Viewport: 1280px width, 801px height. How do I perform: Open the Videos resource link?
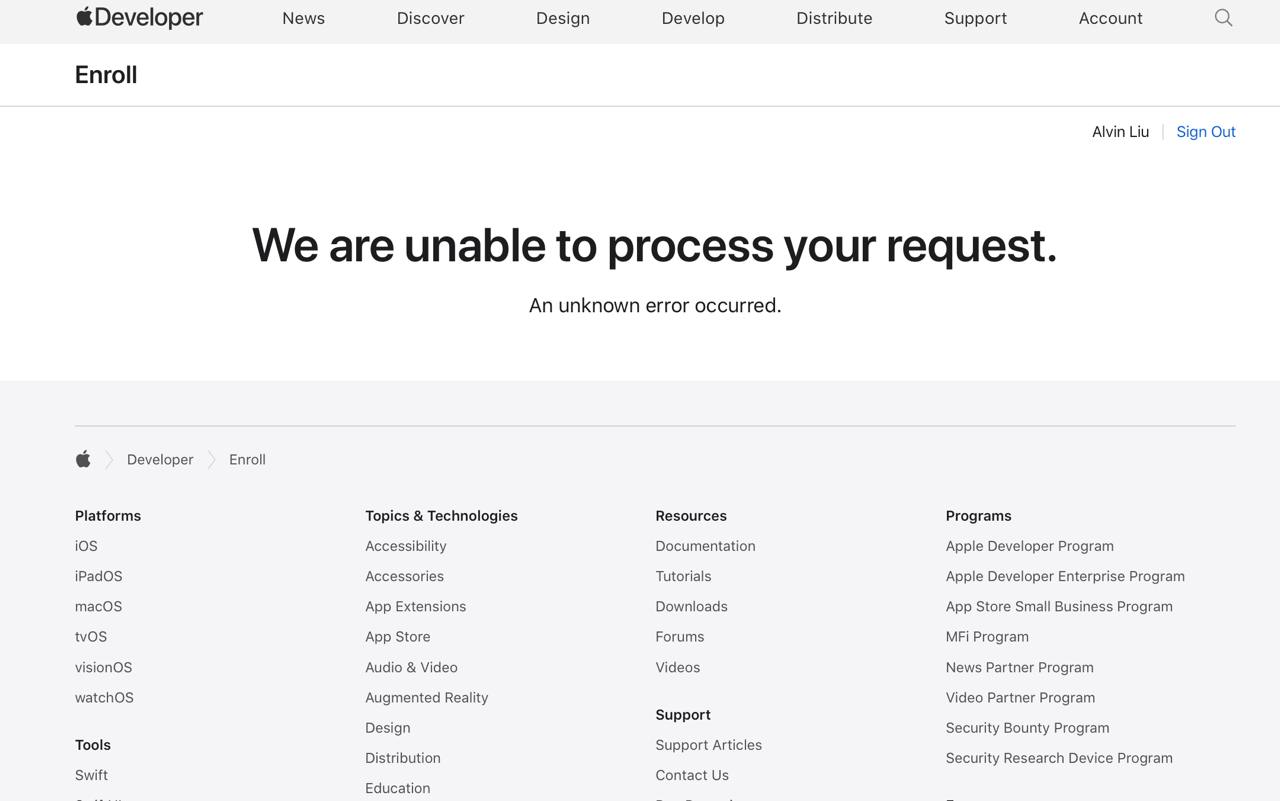pos(677,667)
